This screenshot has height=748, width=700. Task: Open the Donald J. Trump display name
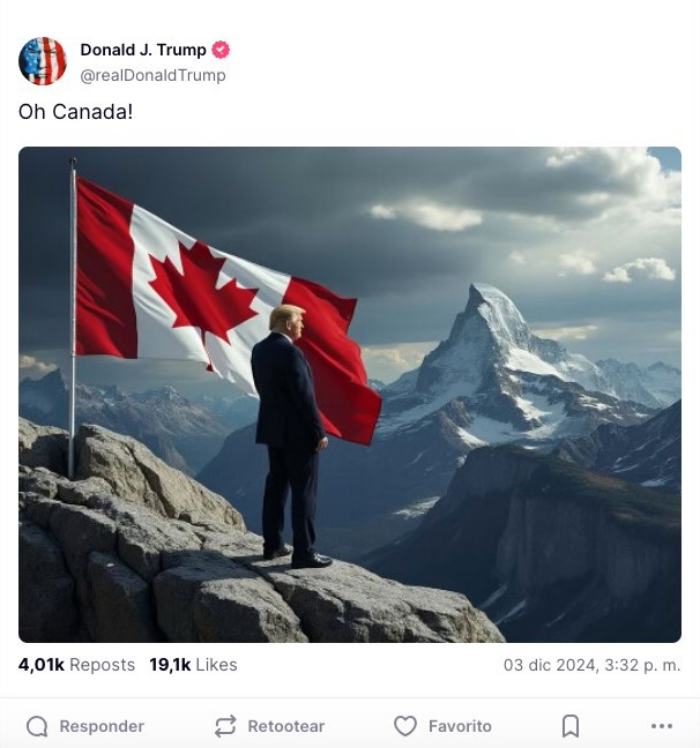click(x=143, y=50)
